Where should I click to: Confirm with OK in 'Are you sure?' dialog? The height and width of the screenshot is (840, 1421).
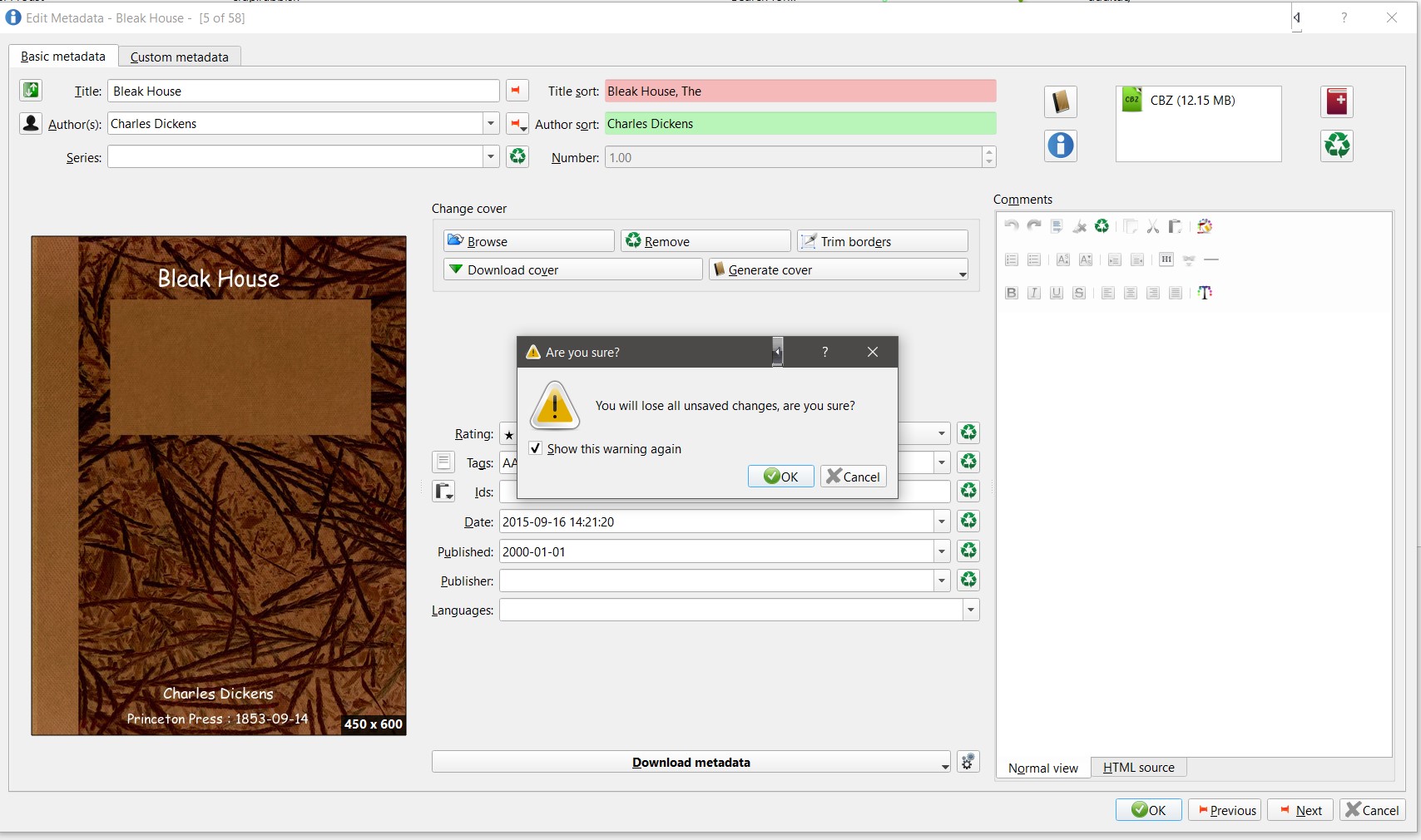(x=780, y=476)
